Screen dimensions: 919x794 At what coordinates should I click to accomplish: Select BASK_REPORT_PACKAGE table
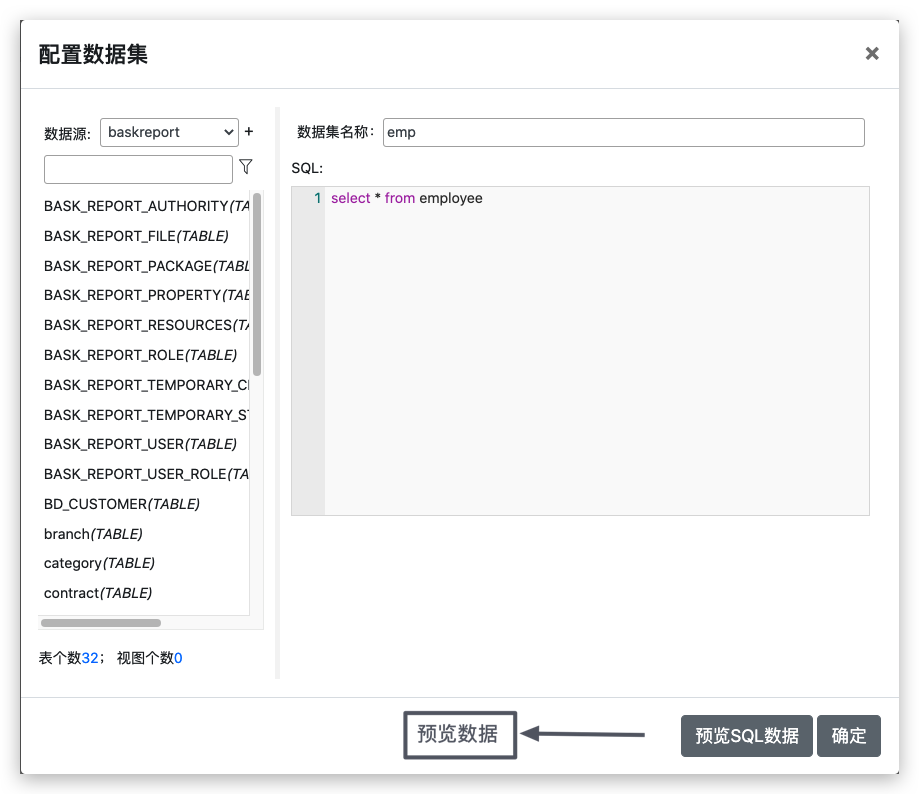tap(147, 266)
